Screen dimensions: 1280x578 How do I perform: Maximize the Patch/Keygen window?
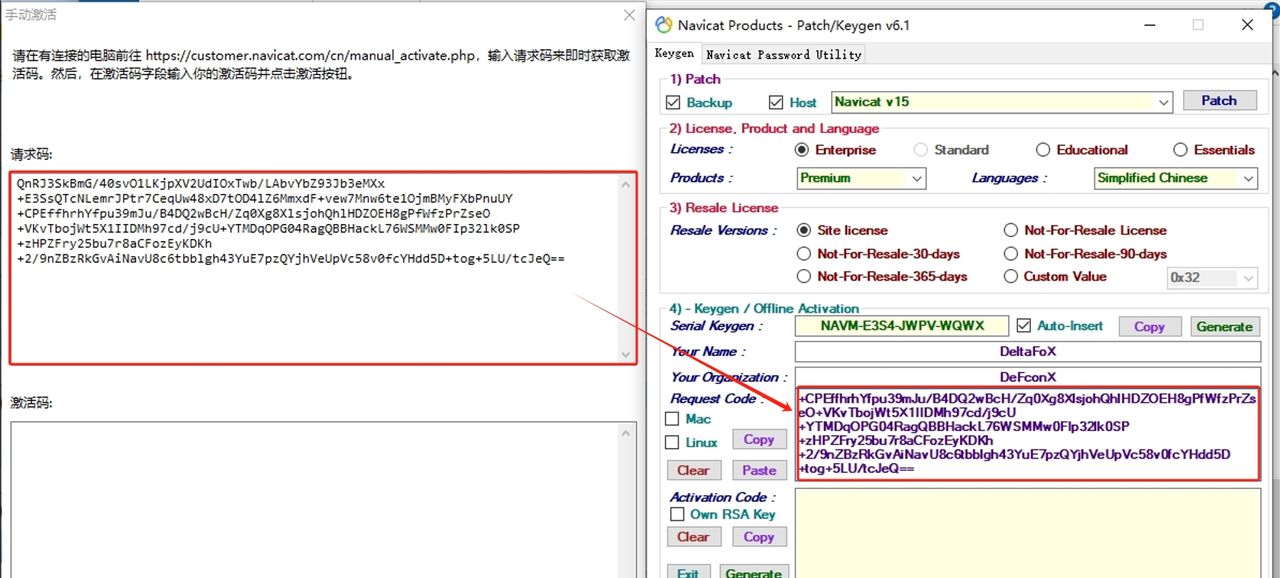click(x=1198, y=25)
